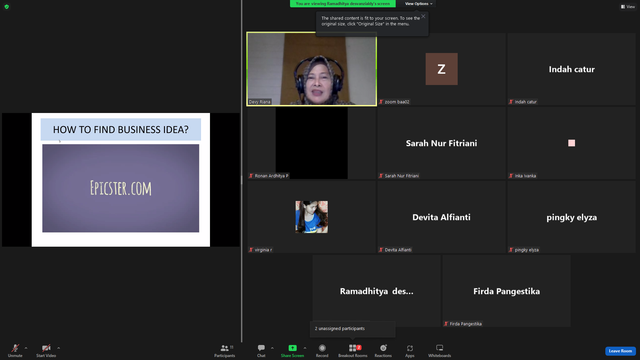Click the muted mic icon next to zoom baa02
The height and width of the screenshot is (360, 640).
(x=381, y=102)
